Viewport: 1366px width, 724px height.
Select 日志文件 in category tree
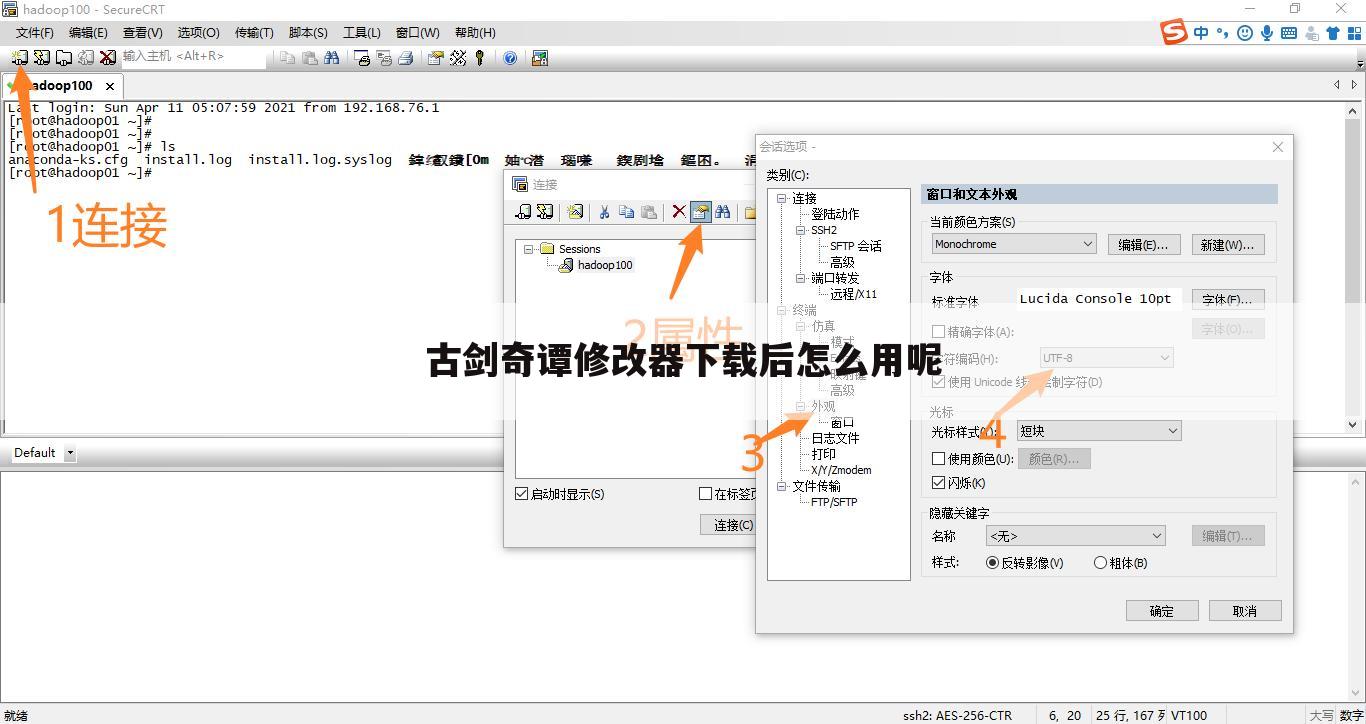tap(835, 438)
